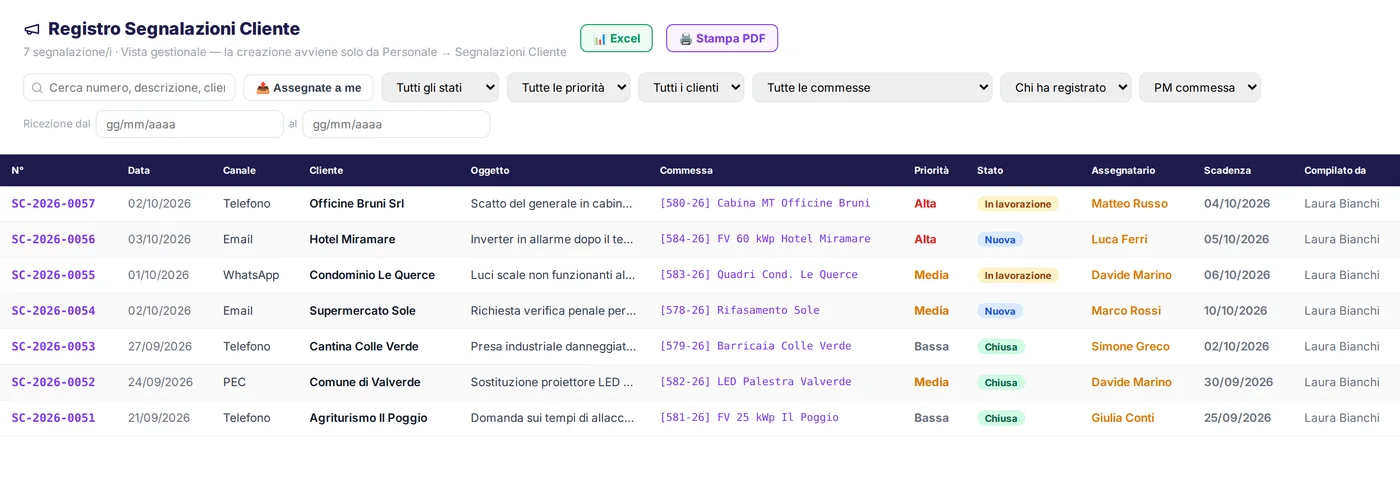
Task: Click the Nuova status badge for Supermercato Sole
Action: (1000, 311)
